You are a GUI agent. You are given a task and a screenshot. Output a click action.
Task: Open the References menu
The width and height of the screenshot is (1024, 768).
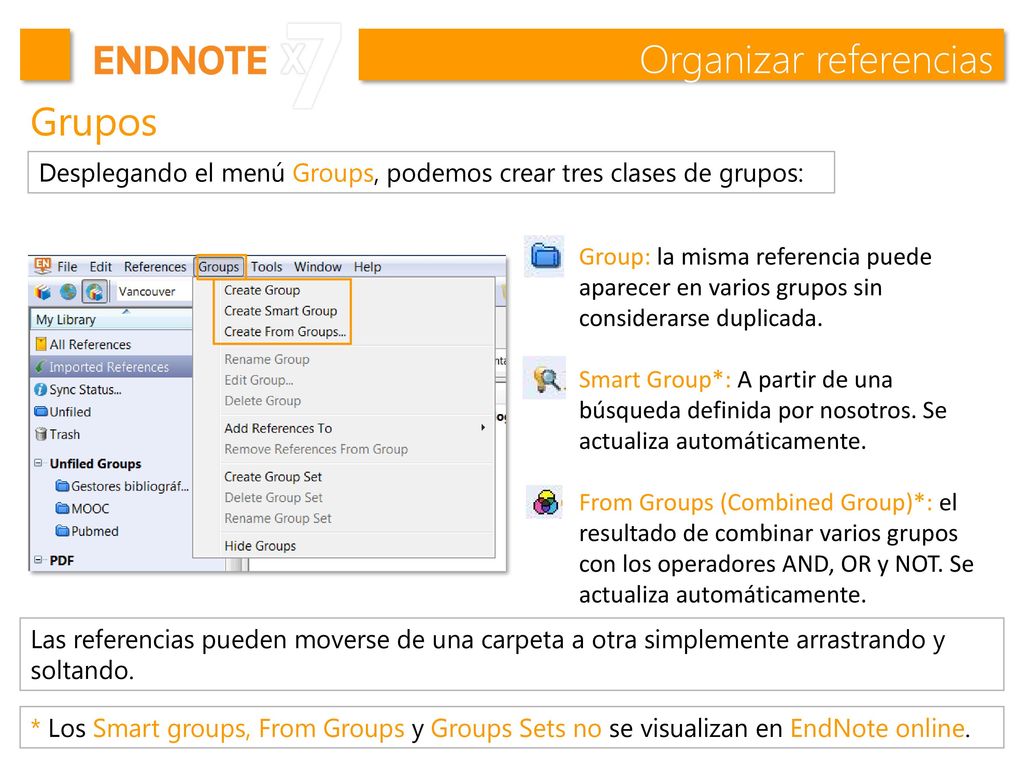(155, 266)
